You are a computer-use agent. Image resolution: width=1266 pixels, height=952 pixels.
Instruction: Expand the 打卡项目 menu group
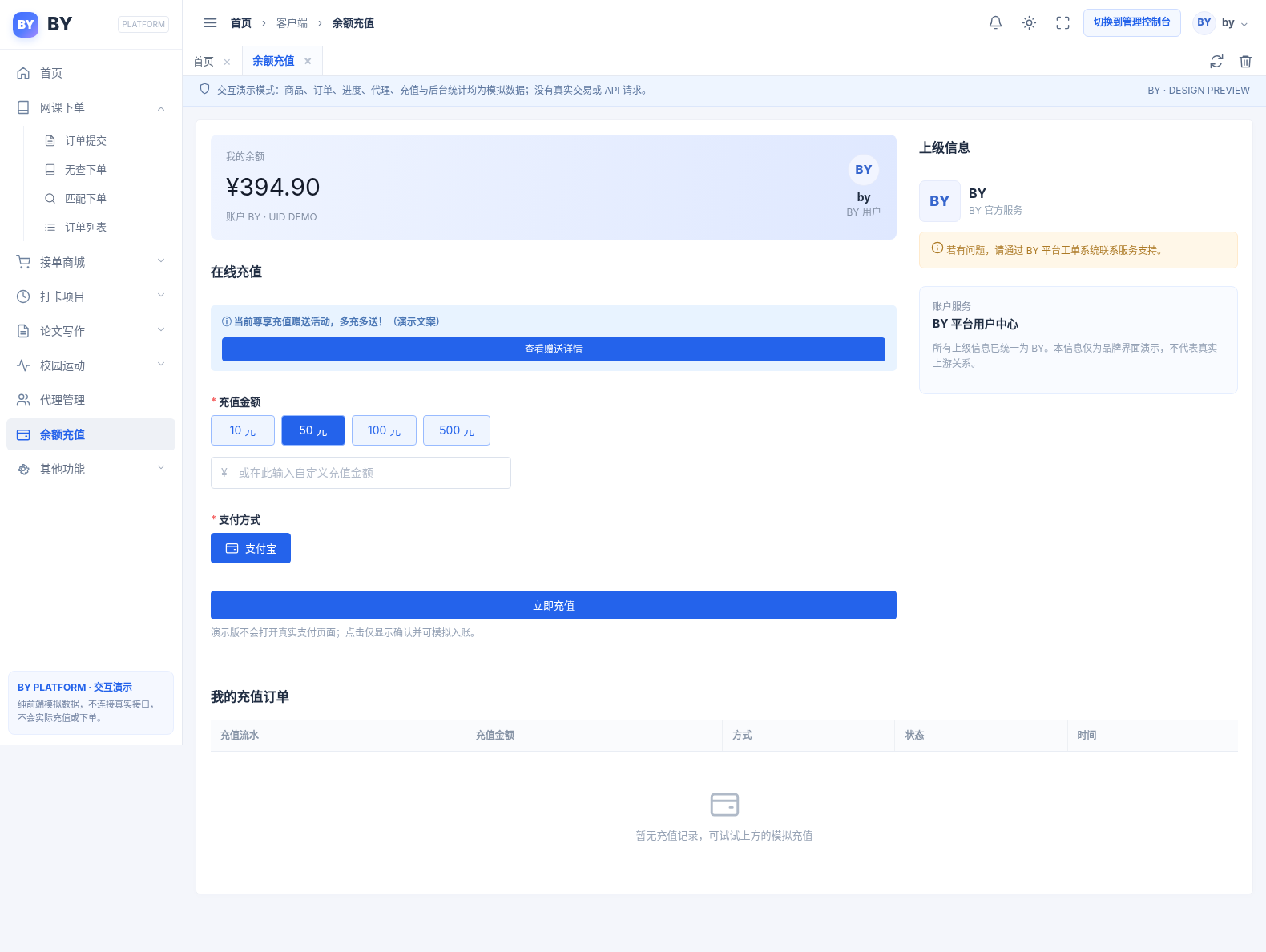(91, 296)
